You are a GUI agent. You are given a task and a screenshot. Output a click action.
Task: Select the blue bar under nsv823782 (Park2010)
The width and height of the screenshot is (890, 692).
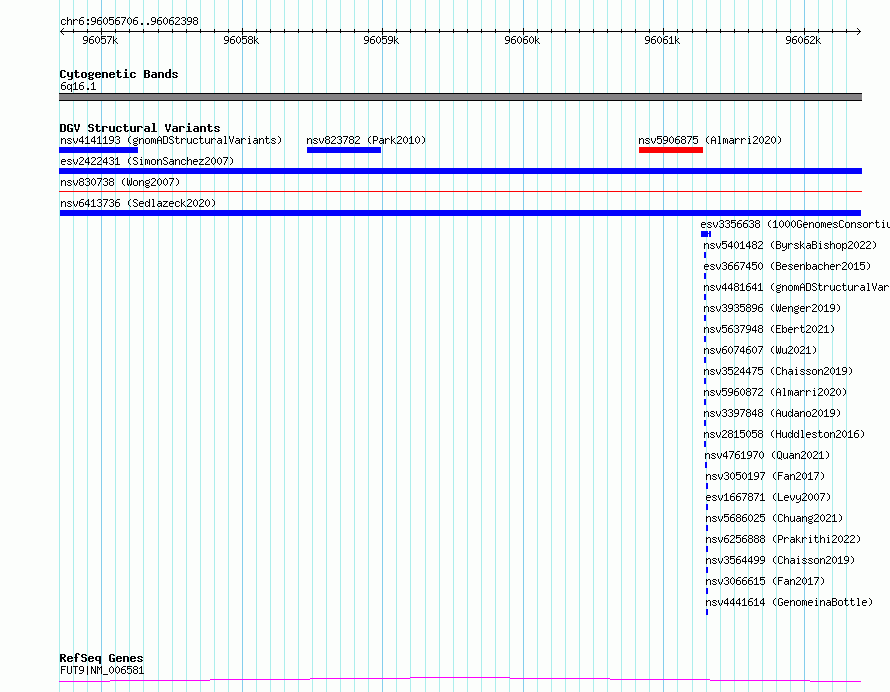344,150
